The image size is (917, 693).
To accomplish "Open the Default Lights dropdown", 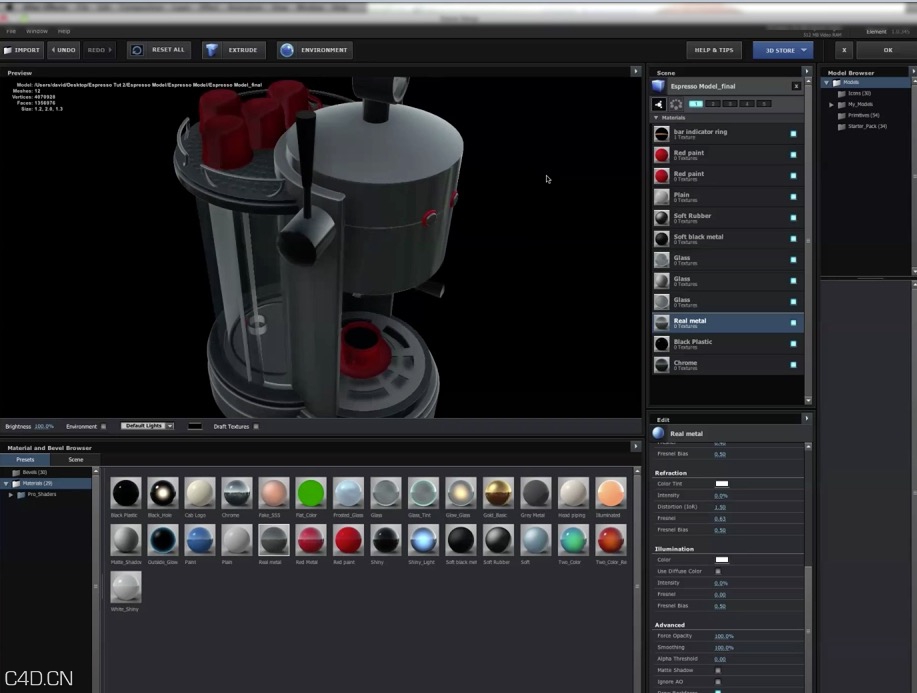I will click(x=147, y=426).
